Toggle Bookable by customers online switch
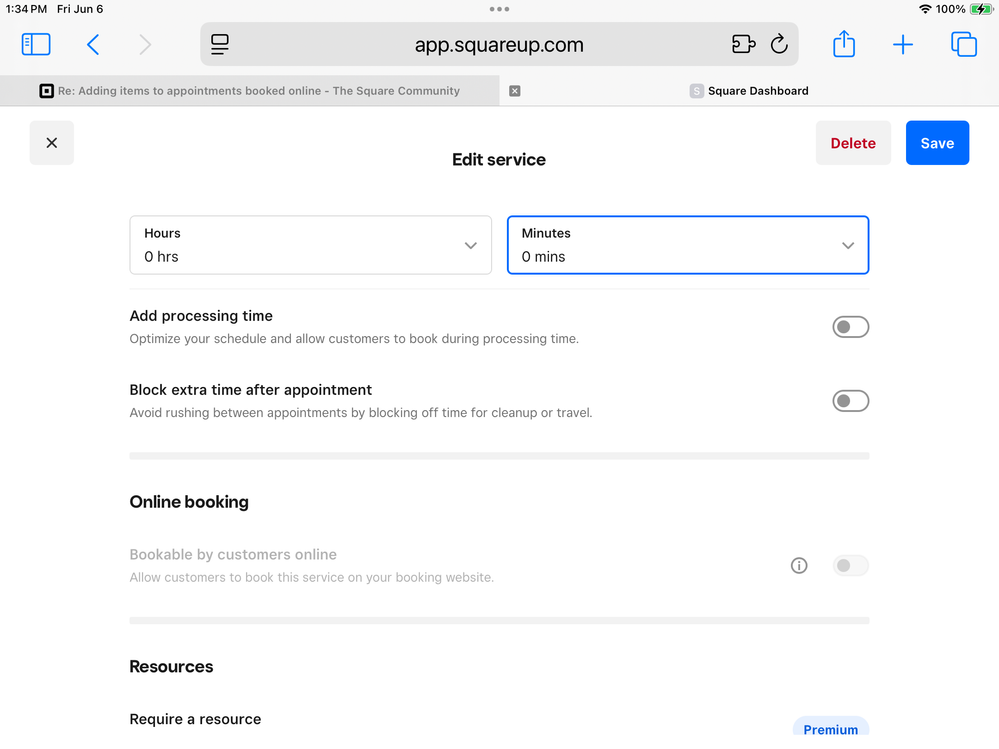This screenshot has height=749, width=999. pyautogui.click(x=850, y=566)
